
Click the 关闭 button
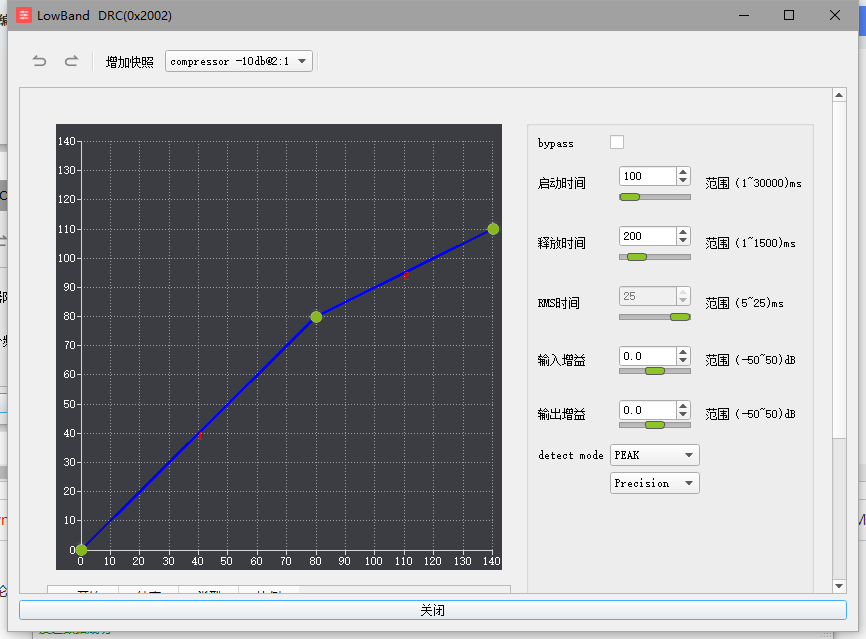(432, 610)
